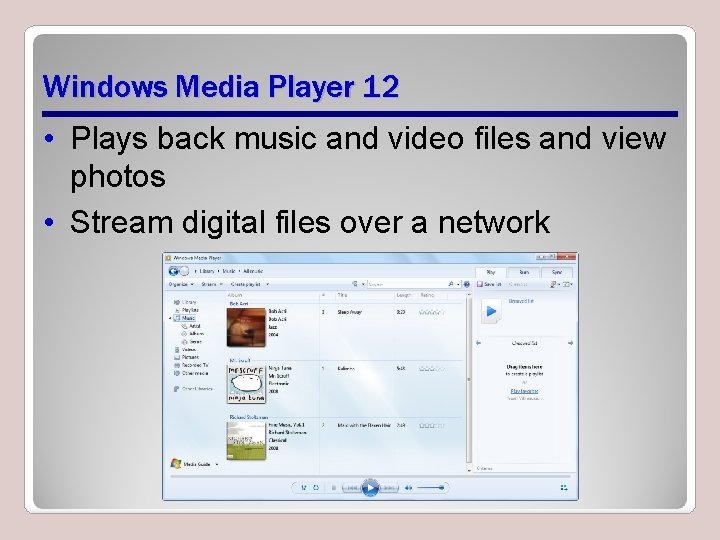Click the Other Libraries item
Screen dimensions: 720x540
tap(193, 389)
